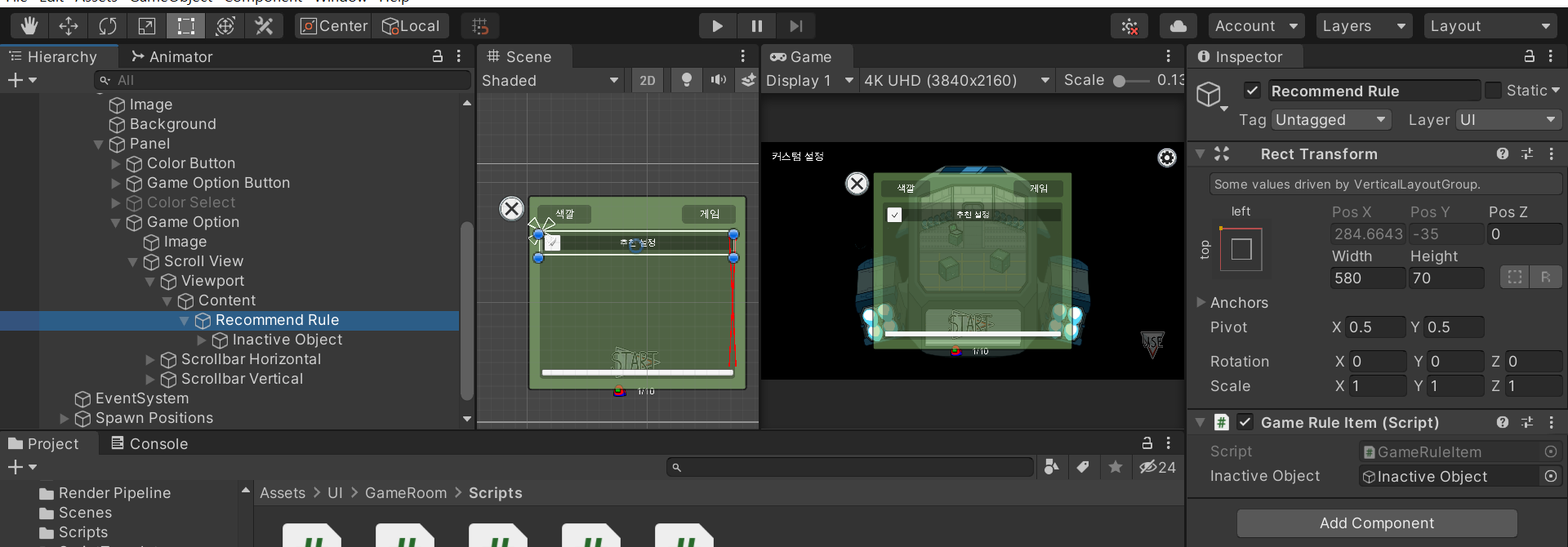Select the Hand tool in the toolbar
This screenshot has height=547, width=1568.
tap(29, 26)
